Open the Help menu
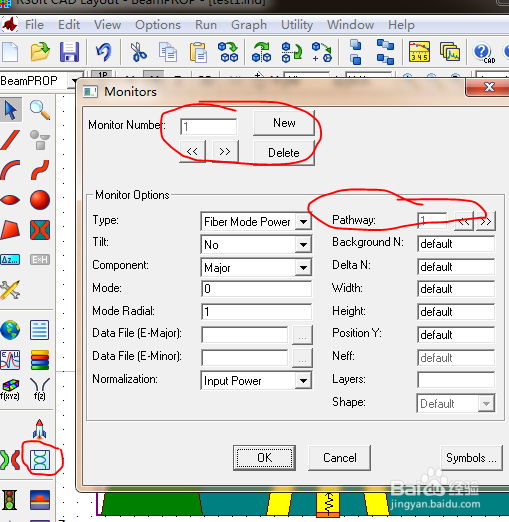Image resolution: width=509 pixels, height=522 pixels. coord(401,25)
